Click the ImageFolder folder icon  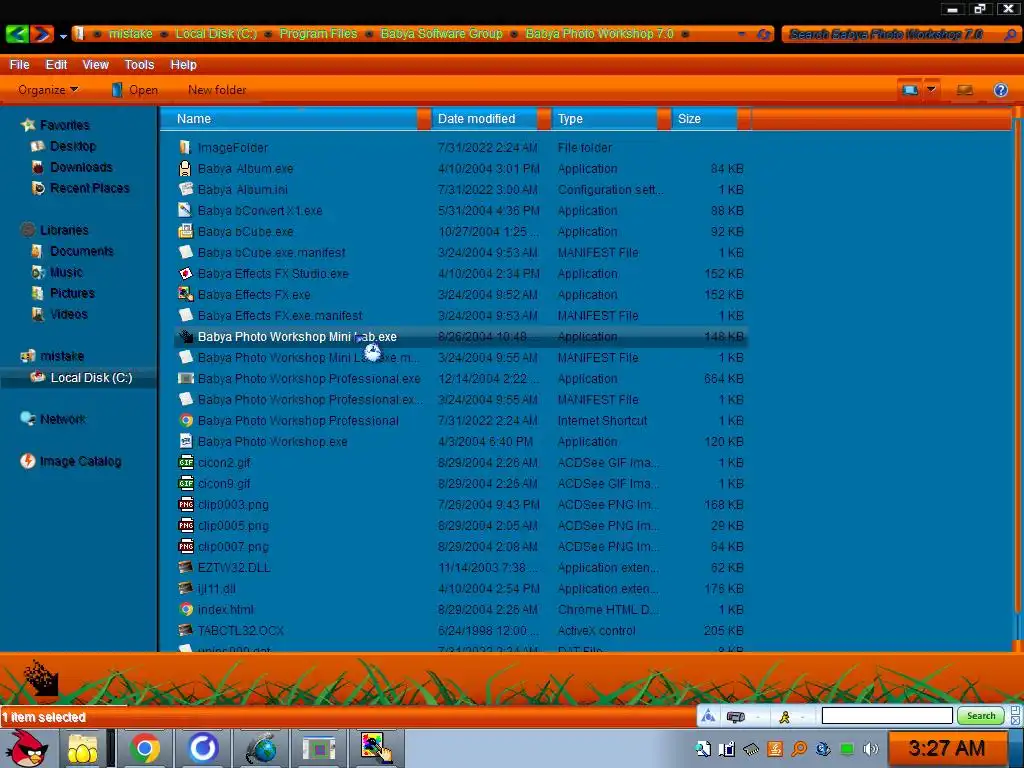pos(185,148)
